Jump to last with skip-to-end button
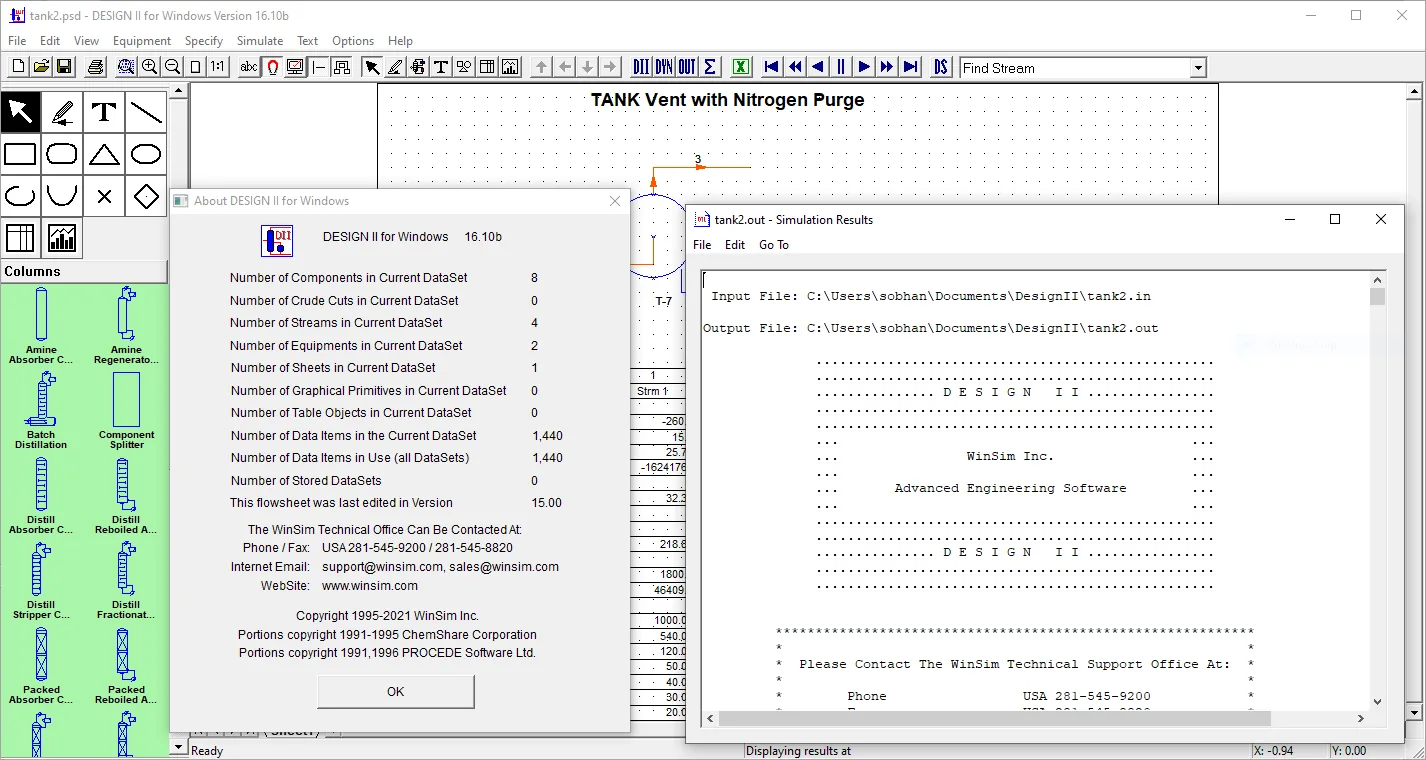Screen dimensions: 1426x760 (910, 67)
